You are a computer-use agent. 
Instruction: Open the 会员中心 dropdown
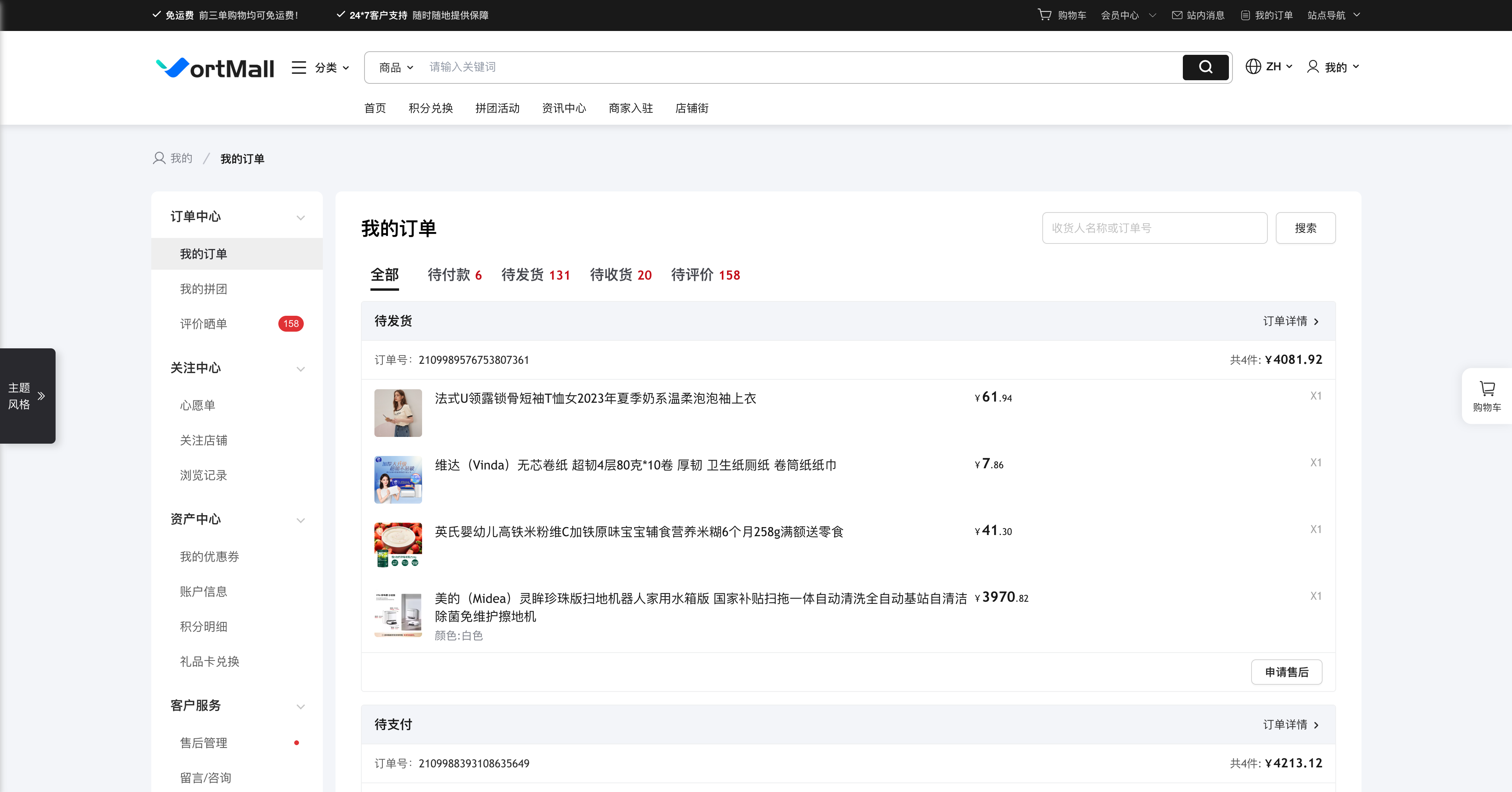pos(1128,15)
